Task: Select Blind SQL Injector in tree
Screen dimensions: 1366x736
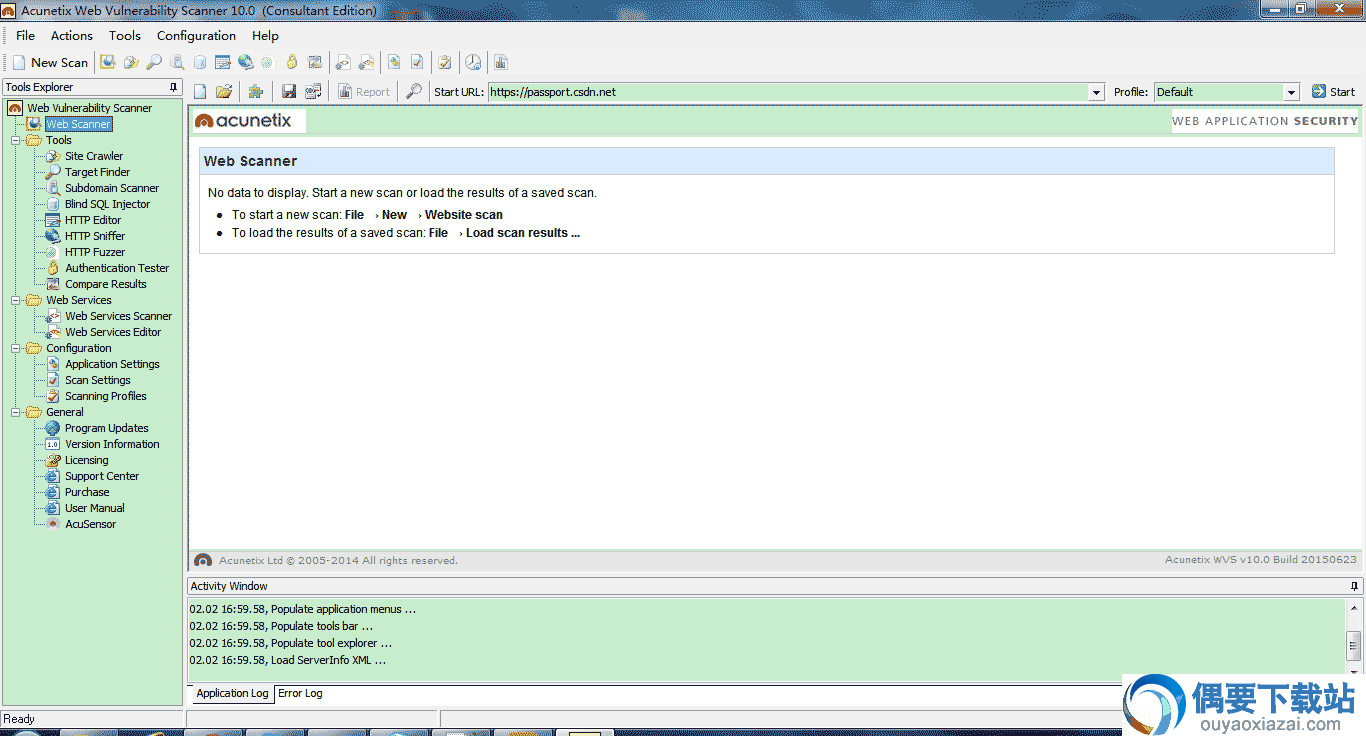Action: (107, 204)
